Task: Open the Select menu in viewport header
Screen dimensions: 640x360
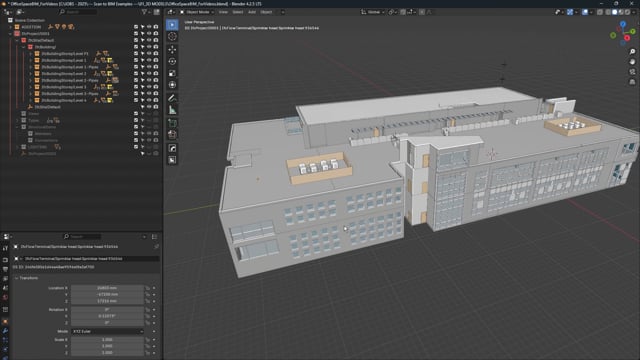Action: [238, 12]
